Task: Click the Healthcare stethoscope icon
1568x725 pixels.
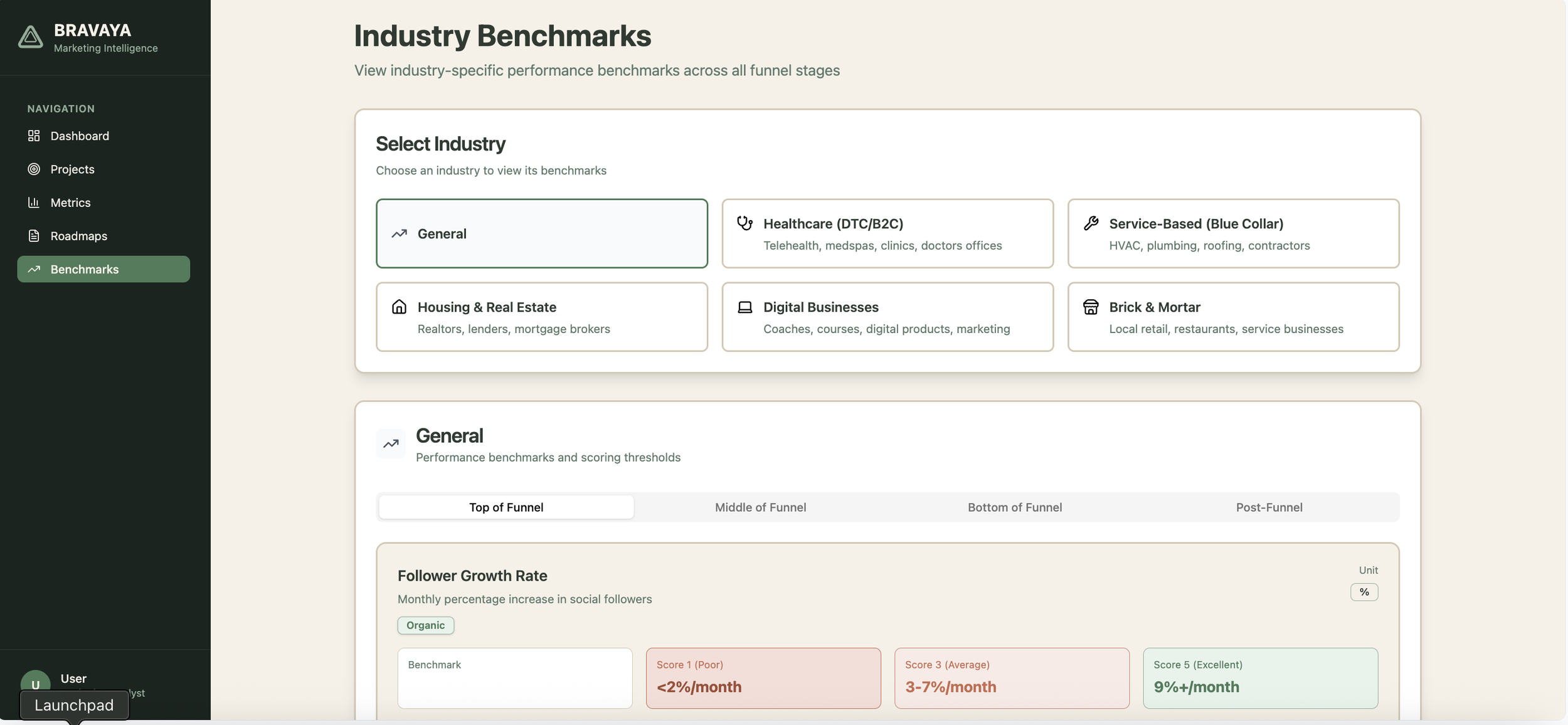Action: coord(744,223)
